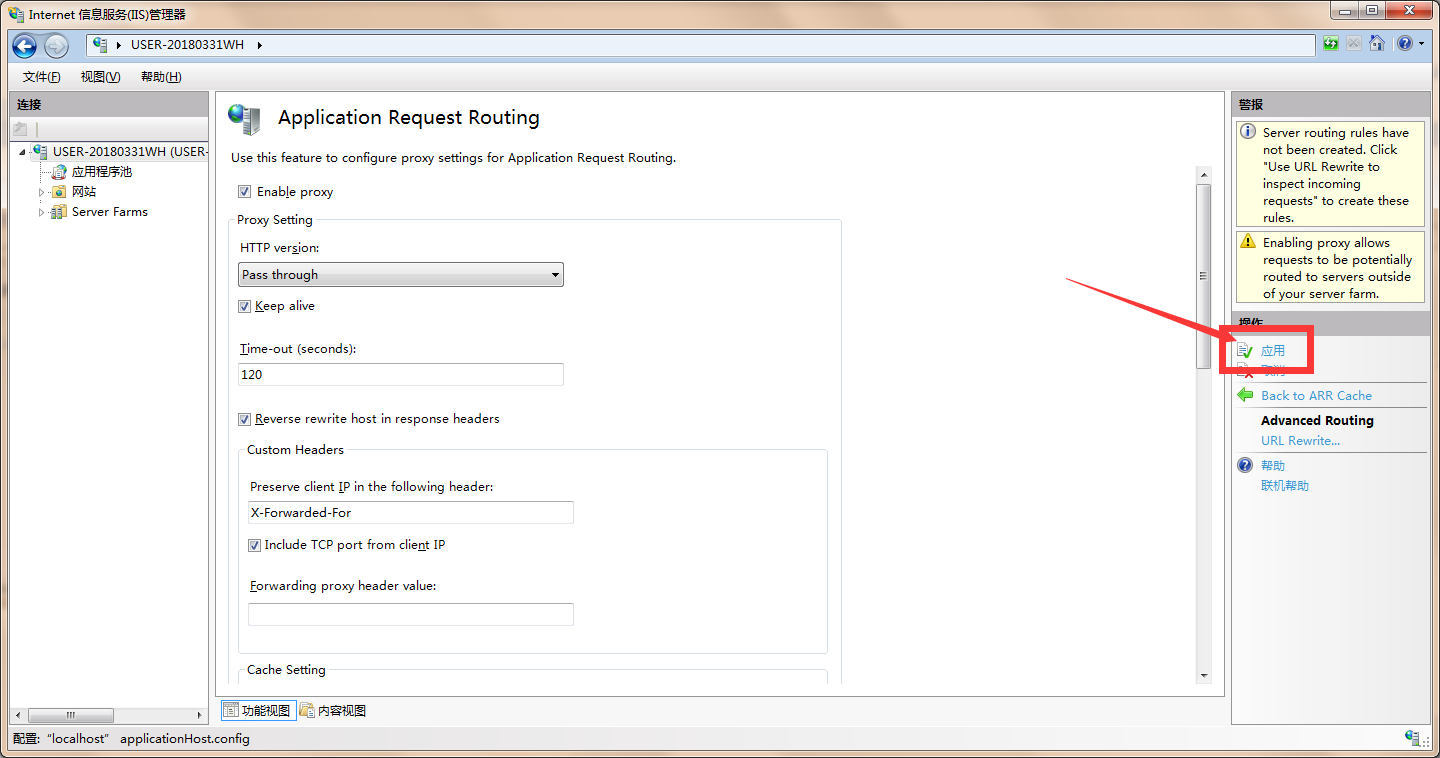Image resolution: width=1440 pixels, height=758 pixels.
Task: Click the 联机帮助 online help link
Action: tap(1285, 486)
